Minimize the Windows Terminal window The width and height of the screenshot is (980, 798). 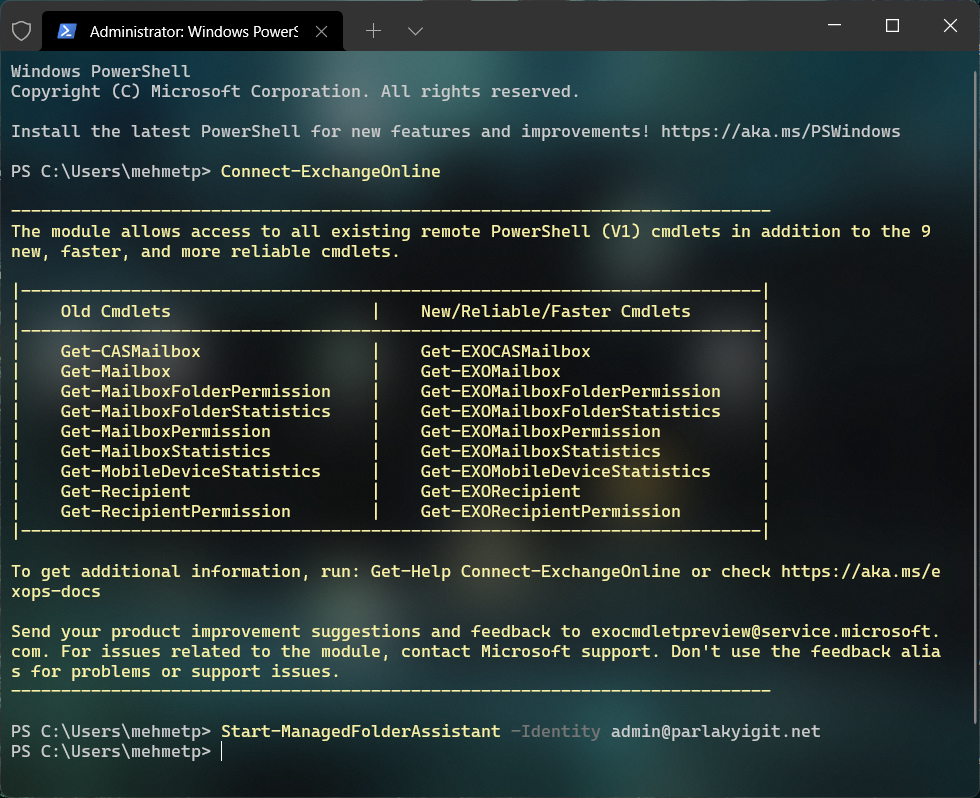tap(834, 26)
